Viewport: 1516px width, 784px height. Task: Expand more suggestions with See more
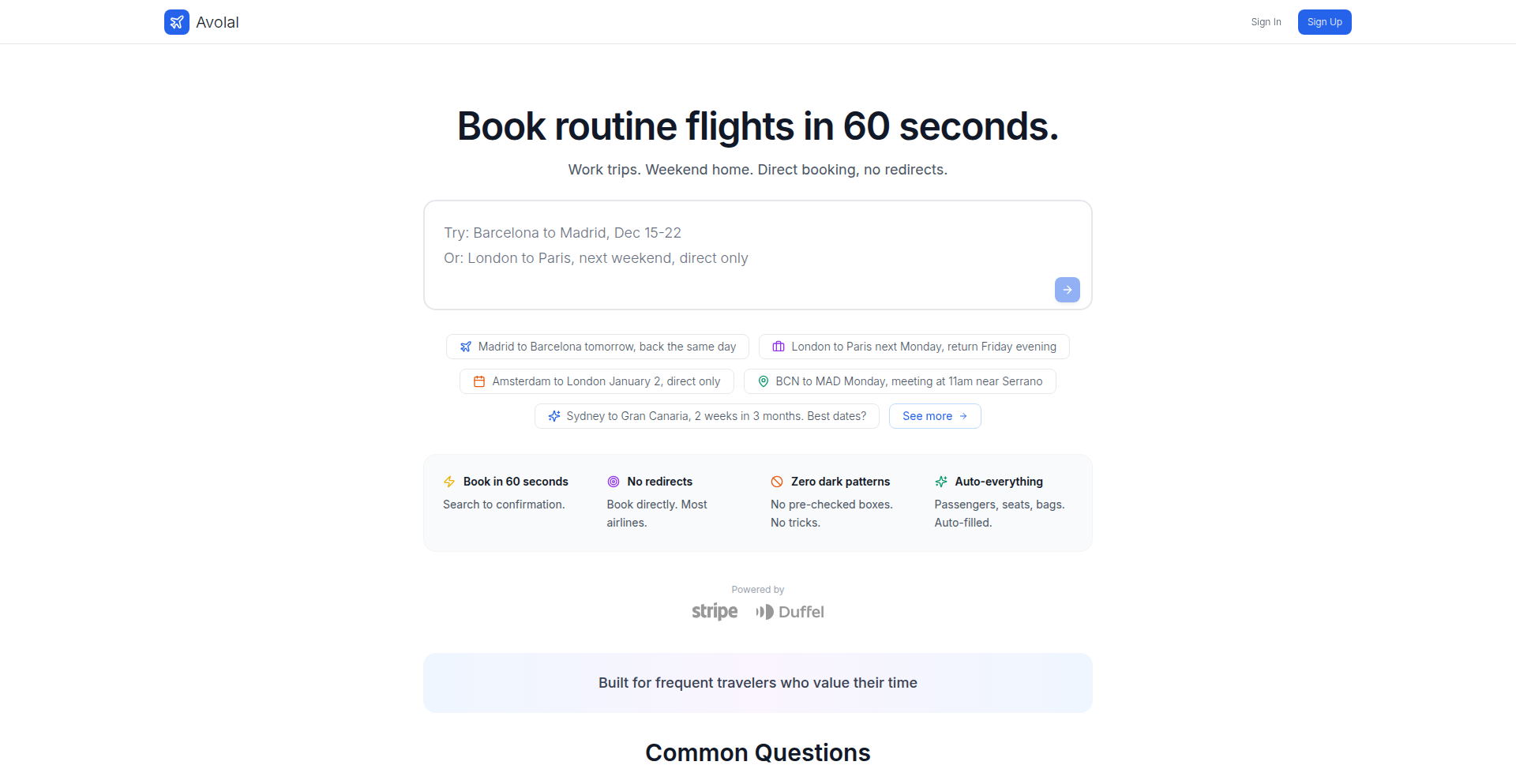(935, 416)
